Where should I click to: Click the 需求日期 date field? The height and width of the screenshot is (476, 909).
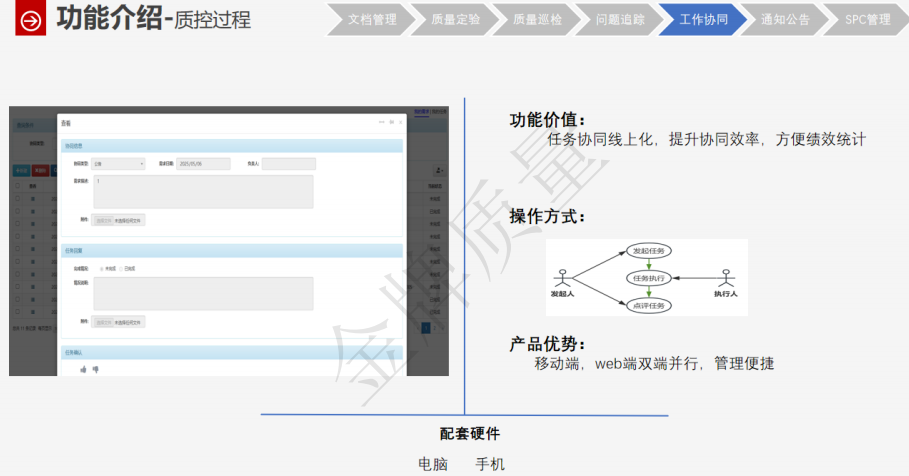pos(203,164)
